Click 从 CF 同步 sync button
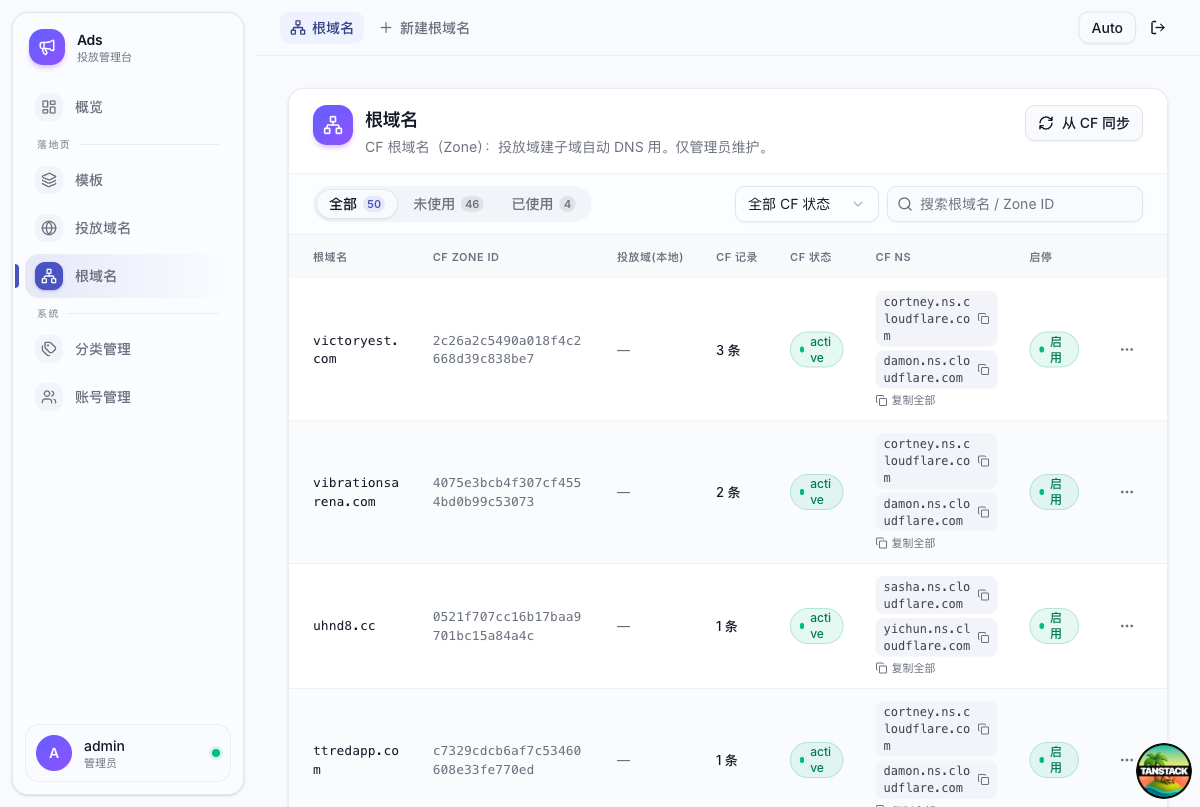 (1084, 123)
